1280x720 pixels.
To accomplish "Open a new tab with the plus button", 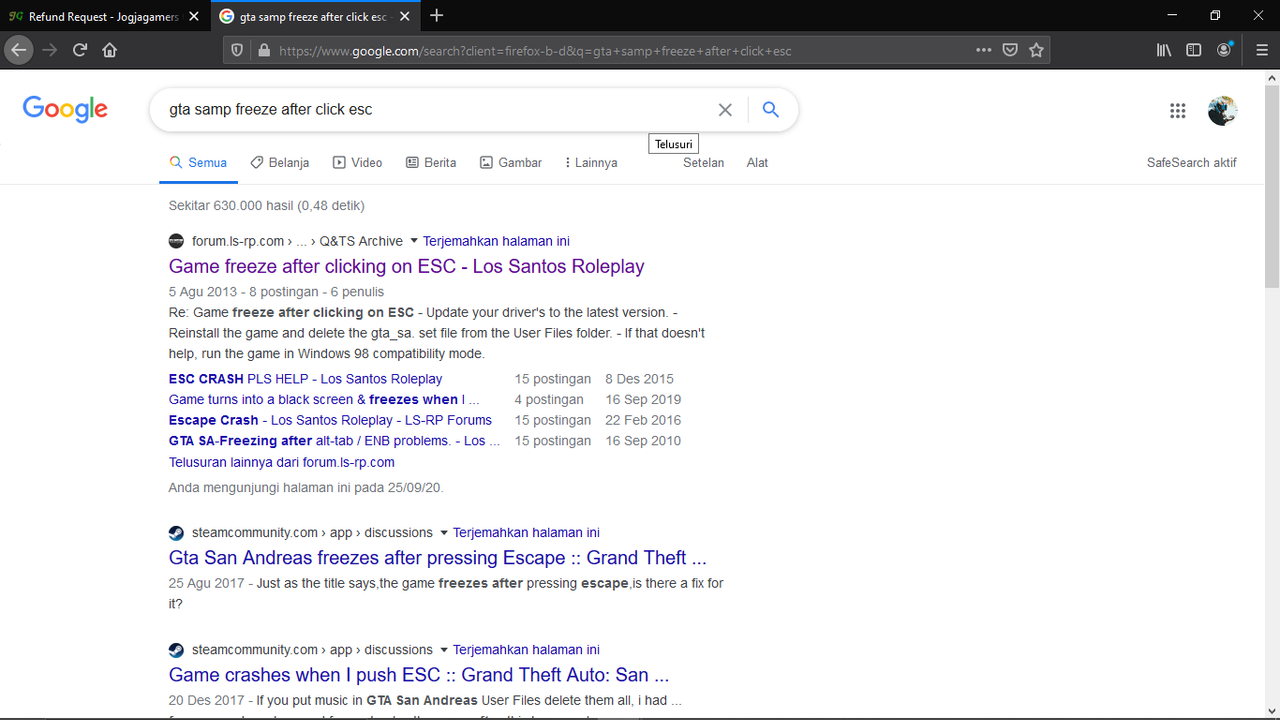I will 437,16.
